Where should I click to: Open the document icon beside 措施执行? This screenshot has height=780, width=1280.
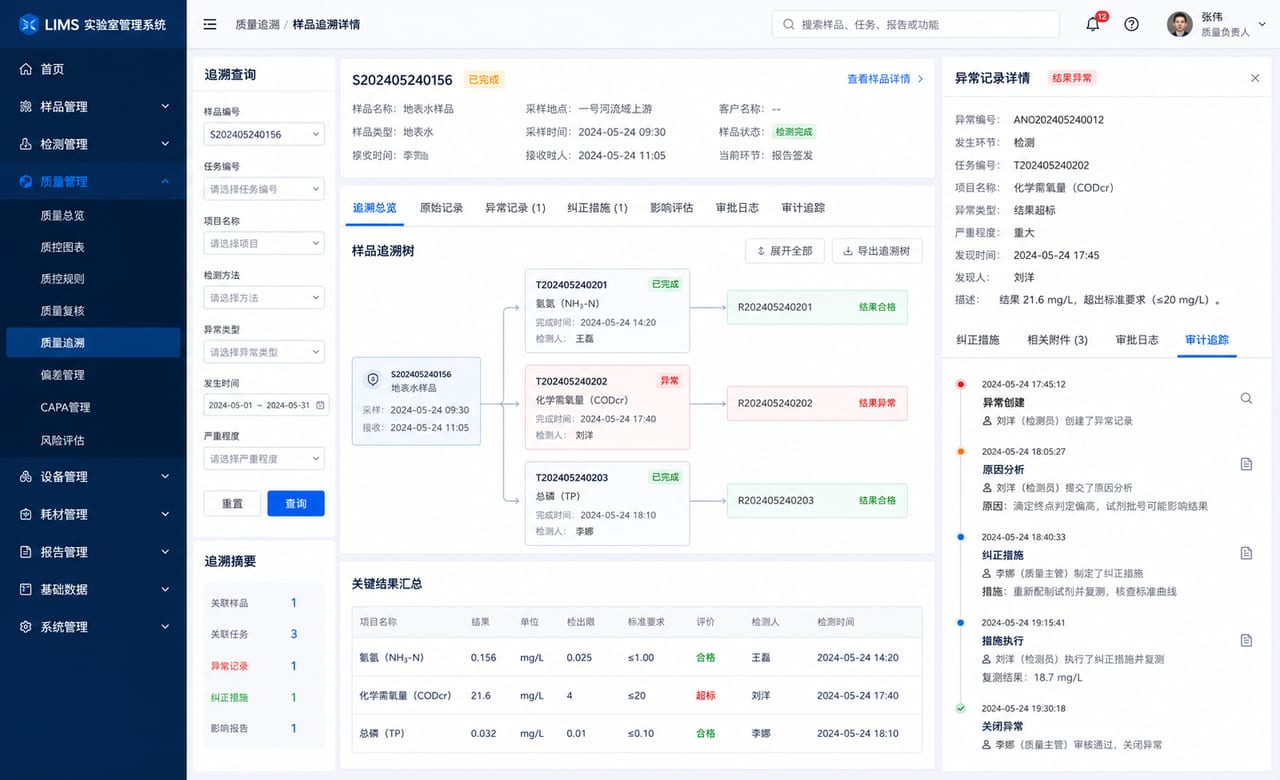pos(1246,640)
